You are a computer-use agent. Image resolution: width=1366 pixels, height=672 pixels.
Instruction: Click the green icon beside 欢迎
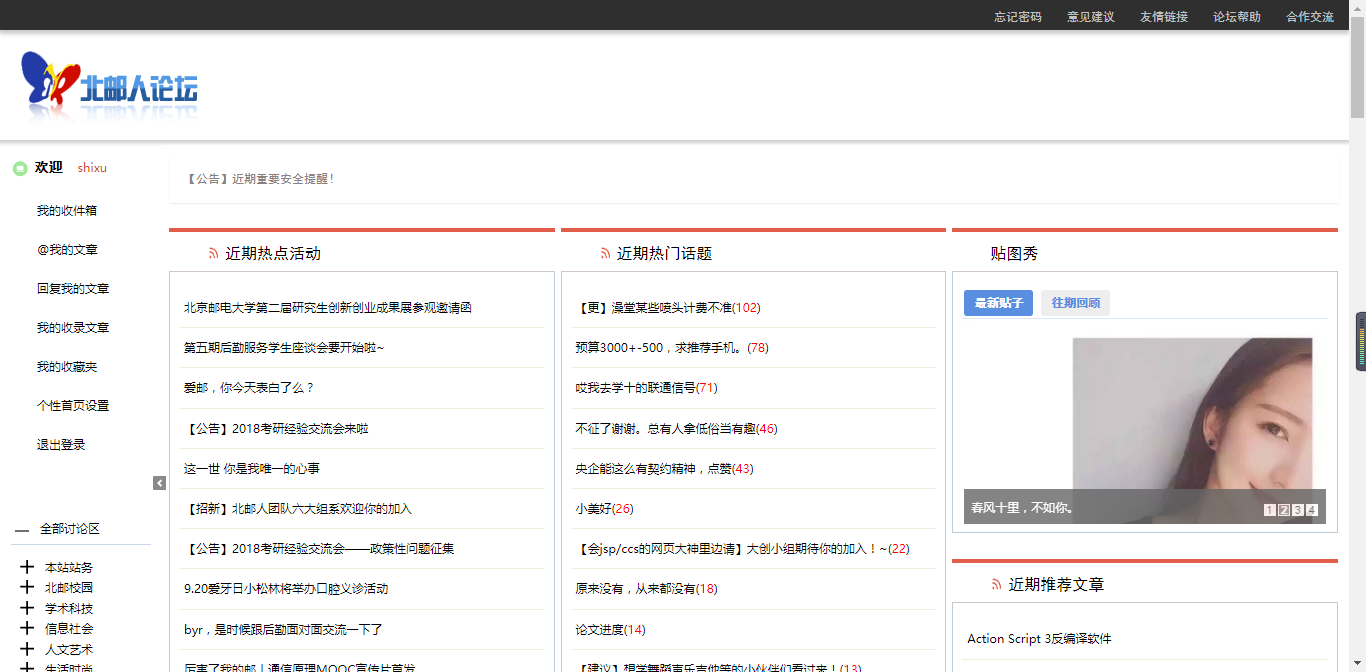[x=19, y=168]
